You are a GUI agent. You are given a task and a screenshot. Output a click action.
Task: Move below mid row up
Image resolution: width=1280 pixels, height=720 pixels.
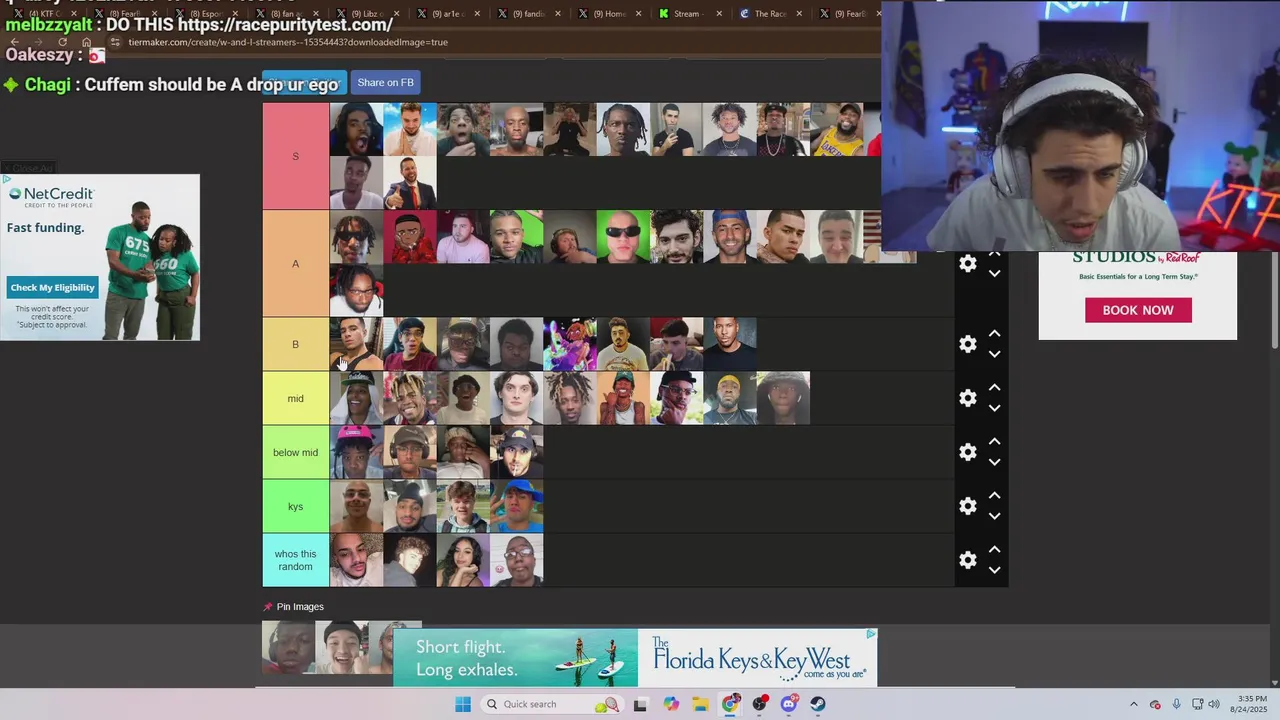point(994,441)
